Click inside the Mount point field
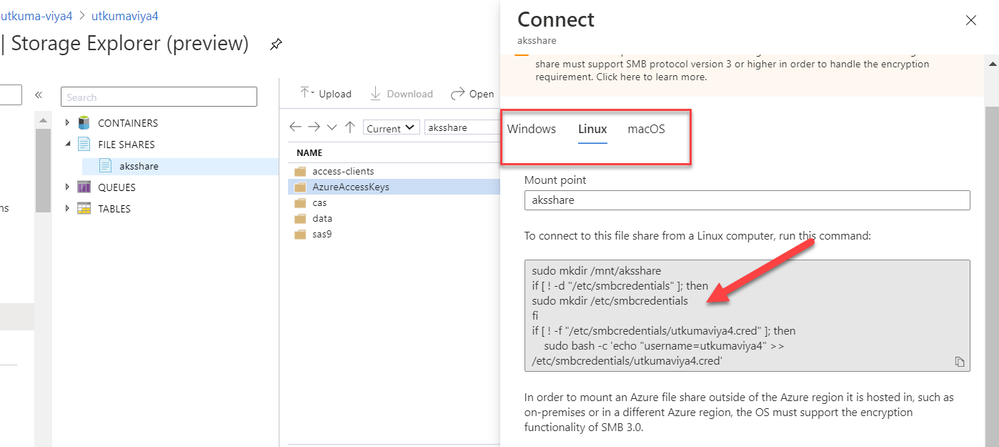The image size is (999, 447). 747,200
